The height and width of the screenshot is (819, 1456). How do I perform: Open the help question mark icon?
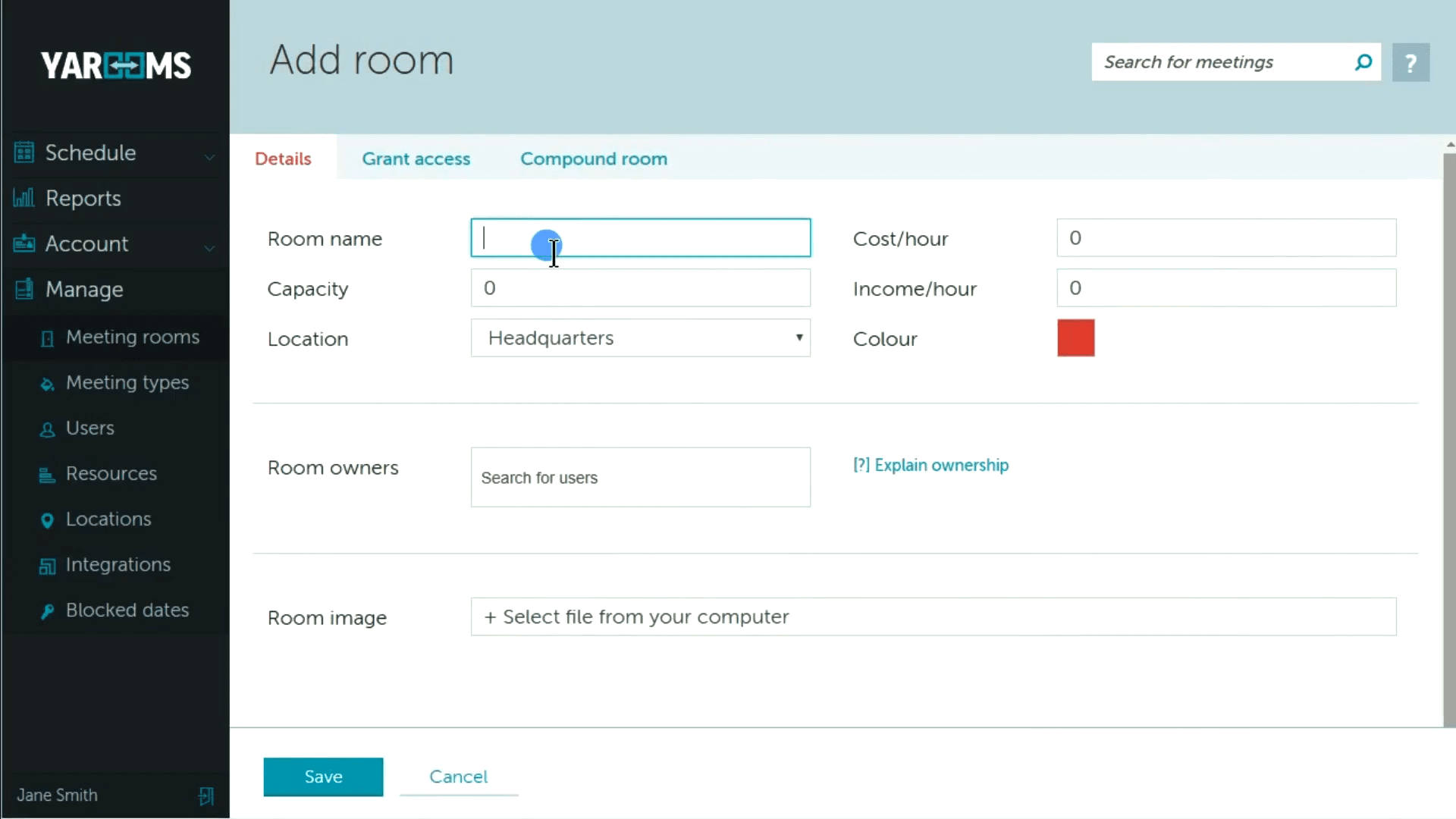(1411, 62)
